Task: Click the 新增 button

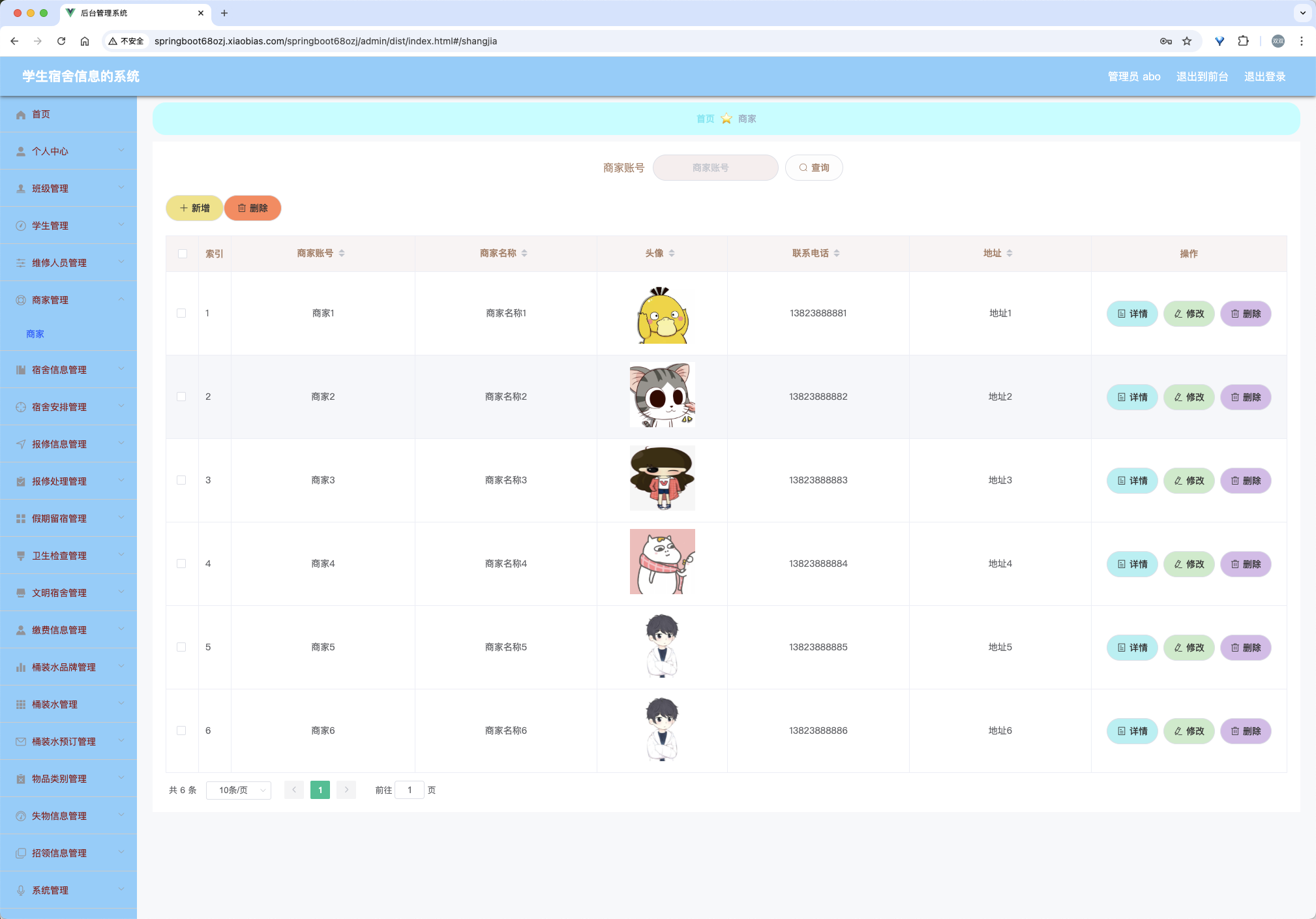Action: (x=194, y=209)
